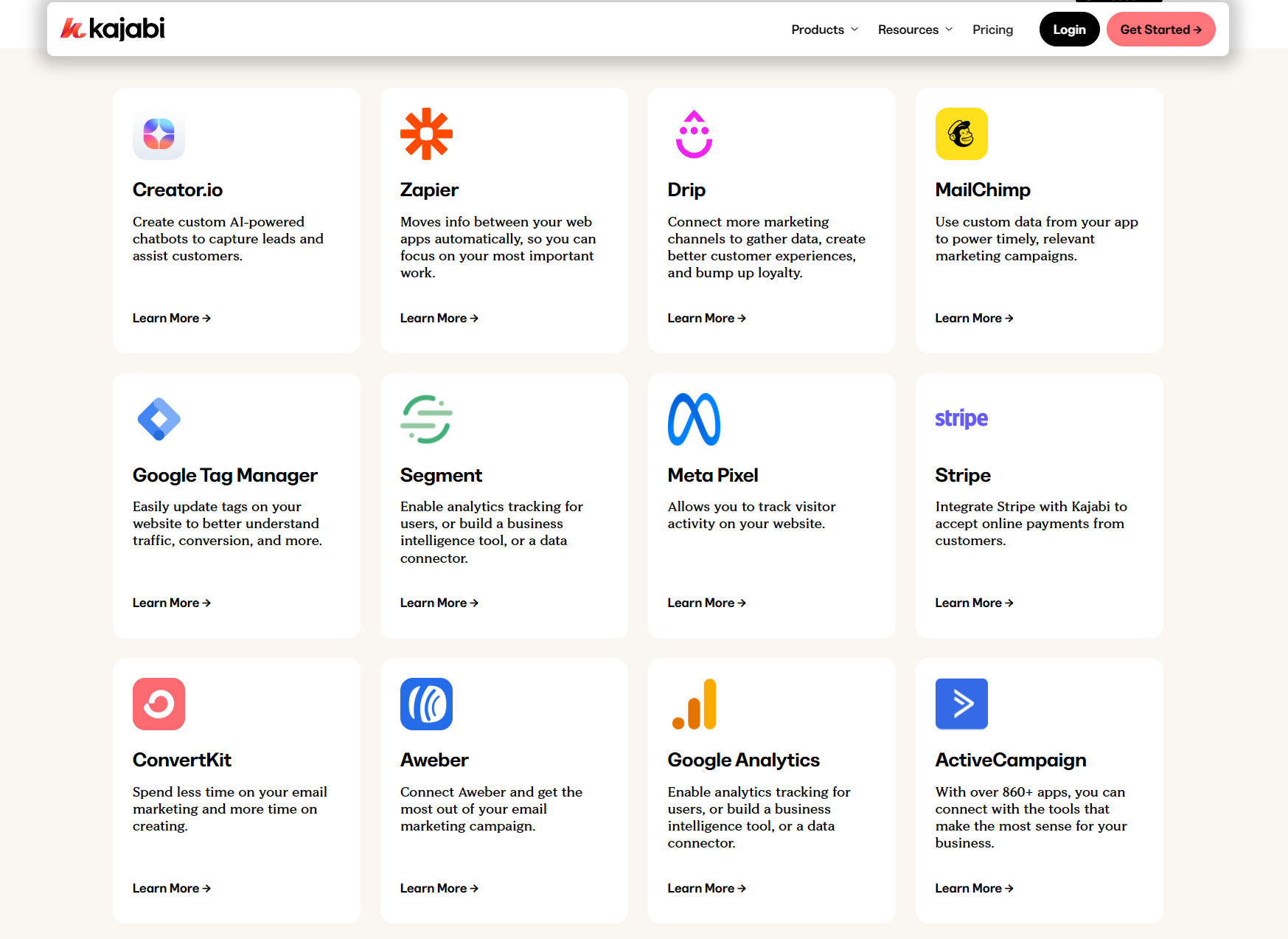Click the green Segment logo icon
This screenshot has height=939, width=1288.
(426, 419)
